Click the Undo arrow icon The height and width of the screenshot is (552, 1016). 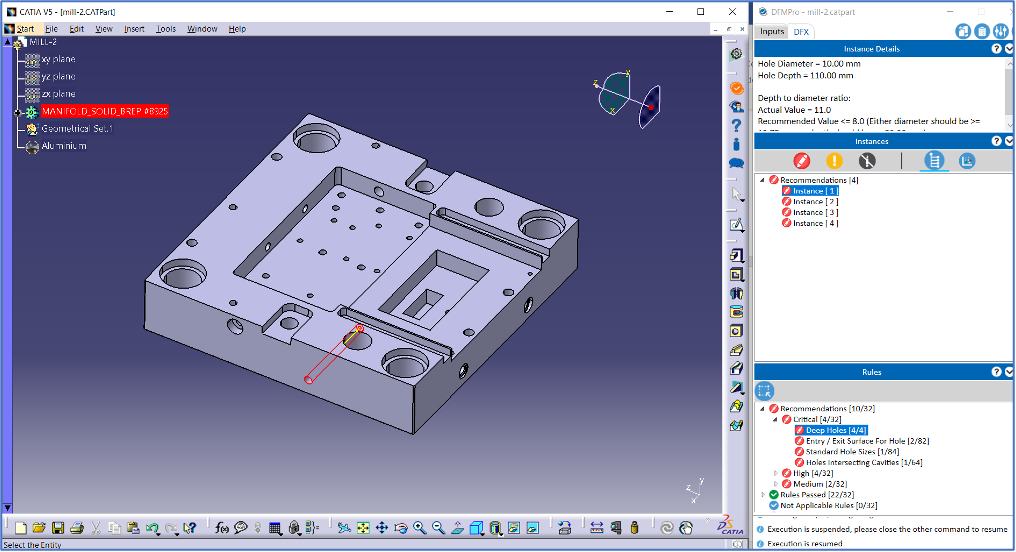coord(152,528)
